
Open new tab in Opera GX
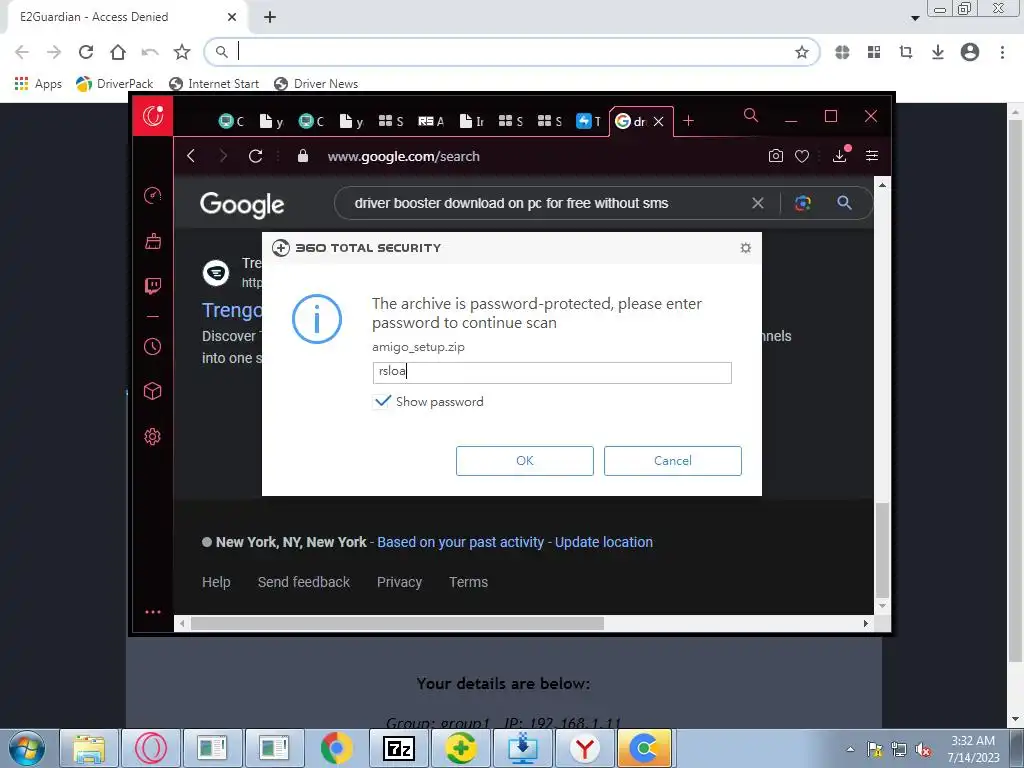tap(688, 121)
